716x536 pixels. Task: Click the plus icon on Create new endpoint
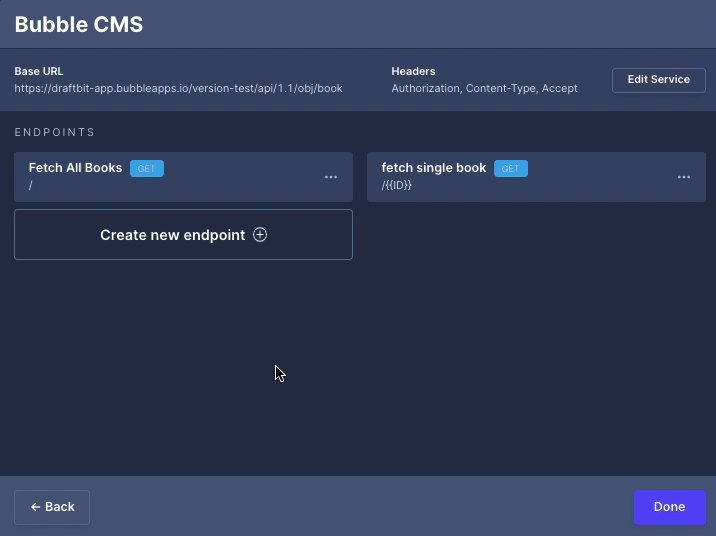(x=260, y=235)
